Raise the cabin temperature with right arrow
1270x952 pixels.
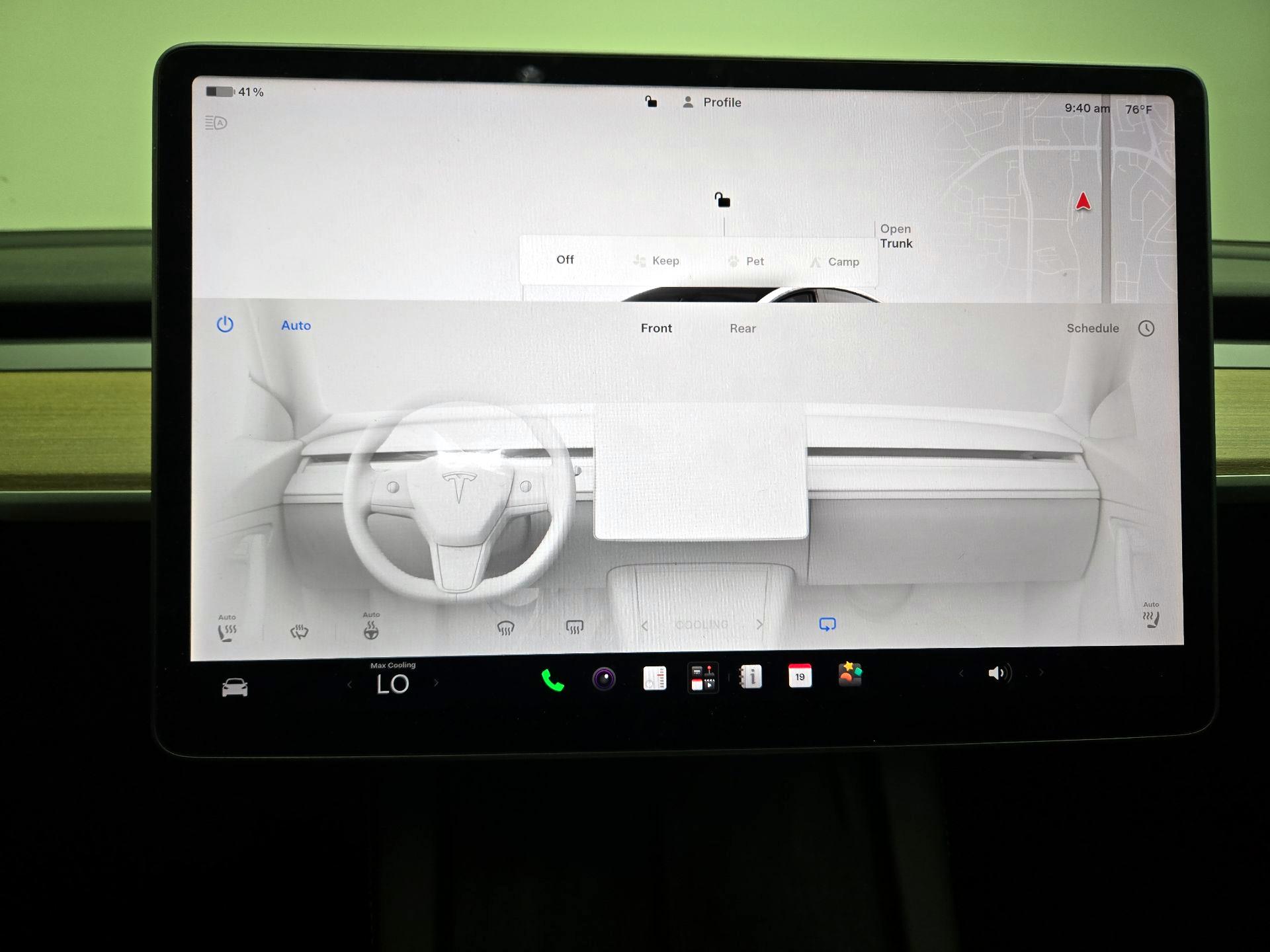coord(436,683)
